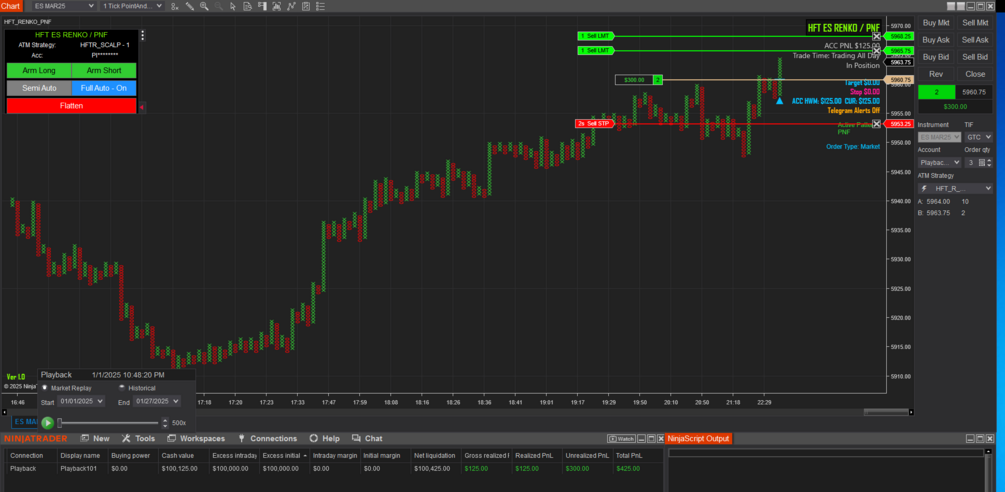Adjust playback speed stepper arrows

(165, 423)
